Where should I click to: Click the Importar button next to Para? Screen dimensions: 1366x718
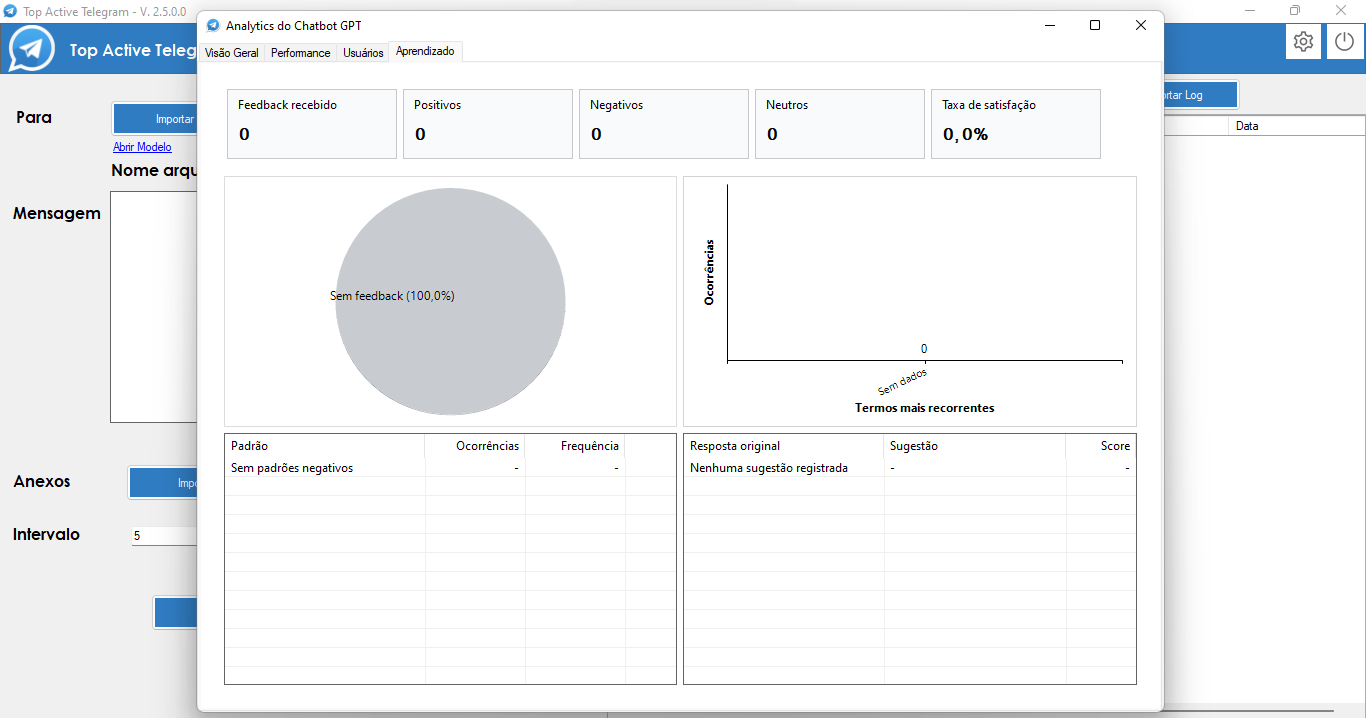click(156, 119)
